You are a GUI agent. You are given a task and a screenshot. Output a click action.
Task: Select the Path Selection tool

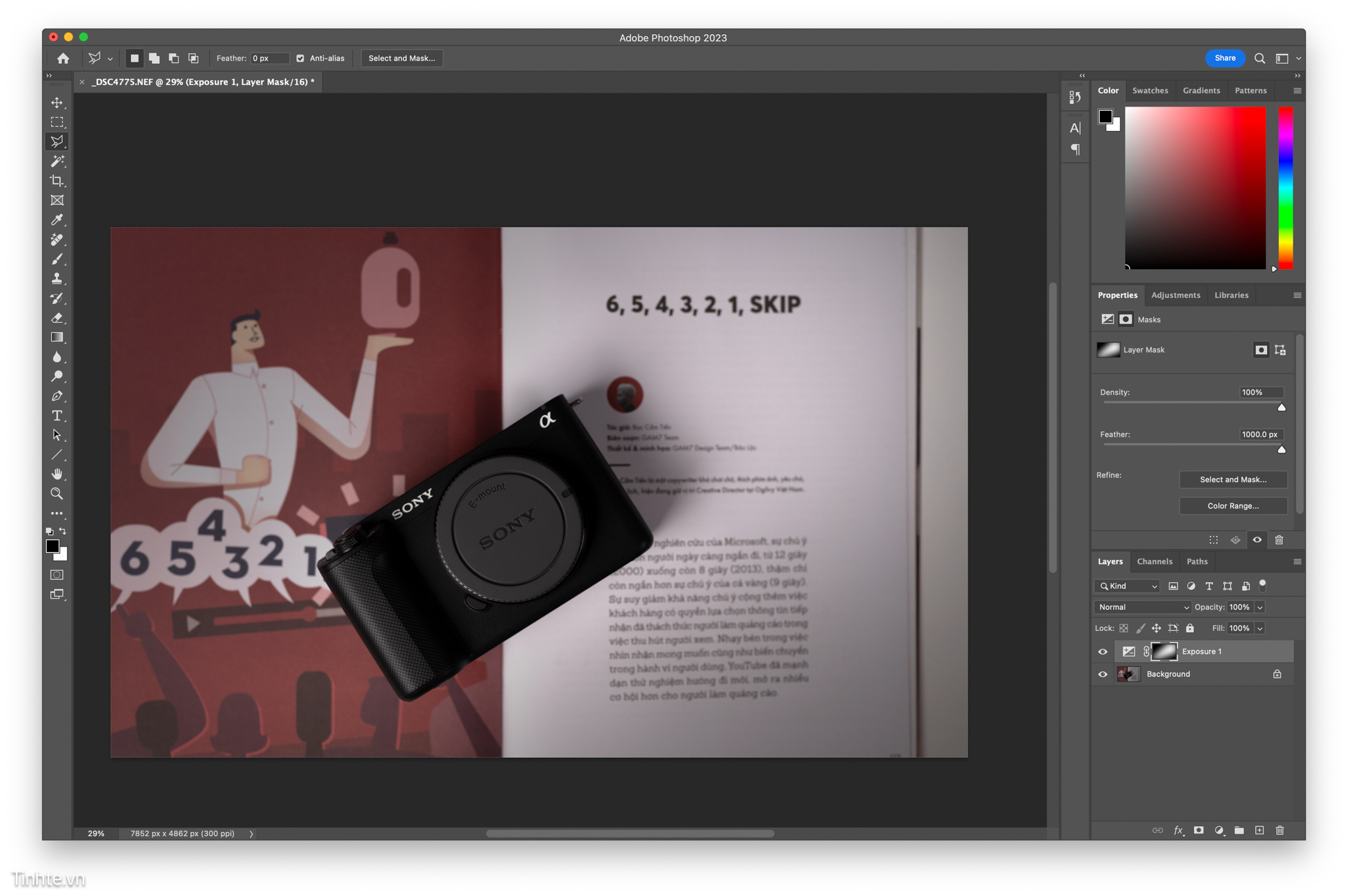pyautogui.click(x=57, y=435)
